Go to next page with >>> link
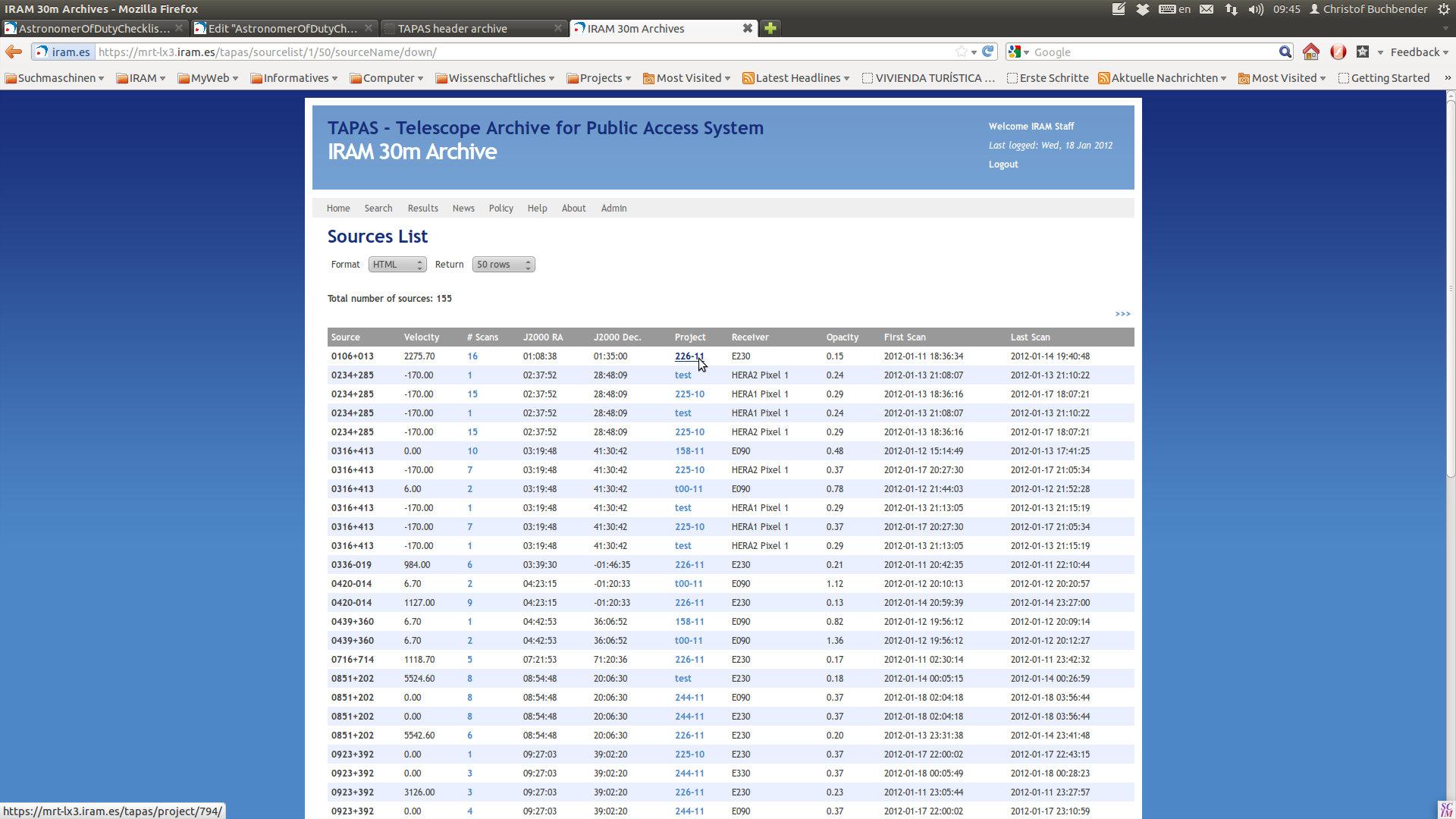 [1122, 314]
